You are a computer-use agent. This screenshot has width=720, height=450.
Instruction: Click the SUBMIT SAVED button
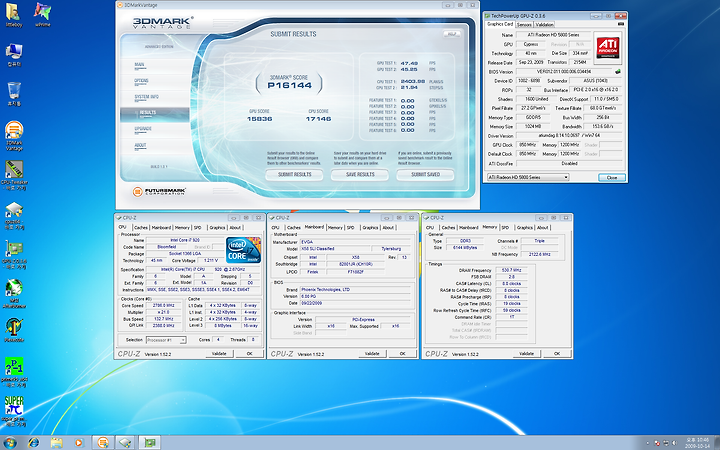[426, 174]
